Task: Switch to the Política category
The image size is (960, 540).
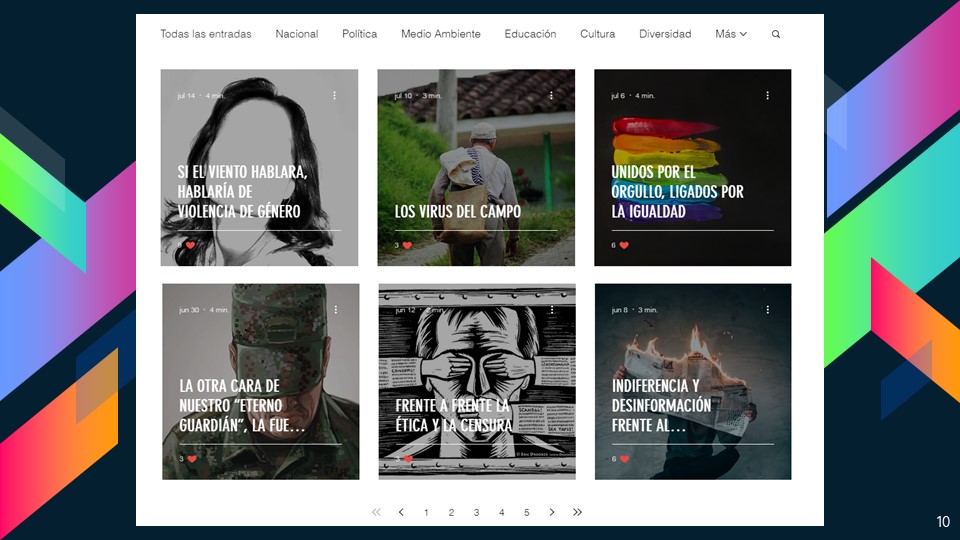Action: click(x=359, y=34)
